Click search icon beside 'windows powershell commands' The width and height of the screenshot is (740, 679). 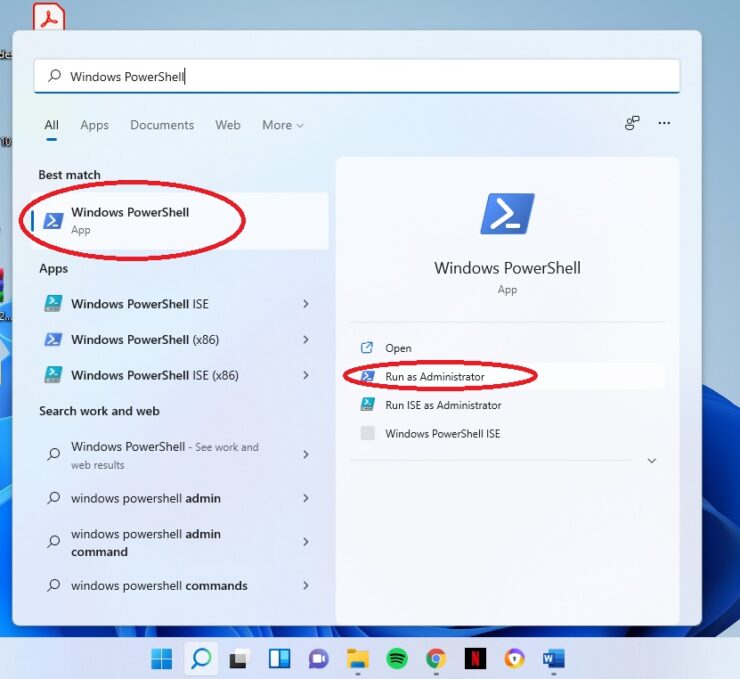54,586
